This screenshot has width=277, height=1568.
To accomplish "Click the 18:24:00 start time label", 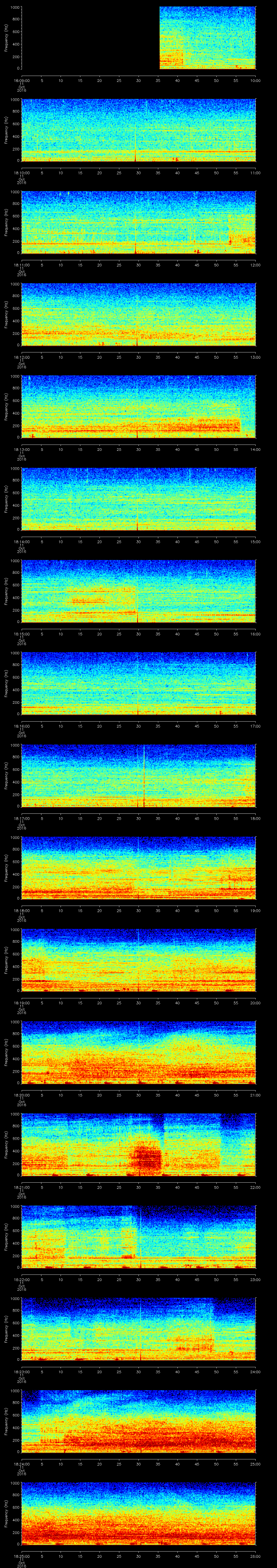I will [21, 1463].
